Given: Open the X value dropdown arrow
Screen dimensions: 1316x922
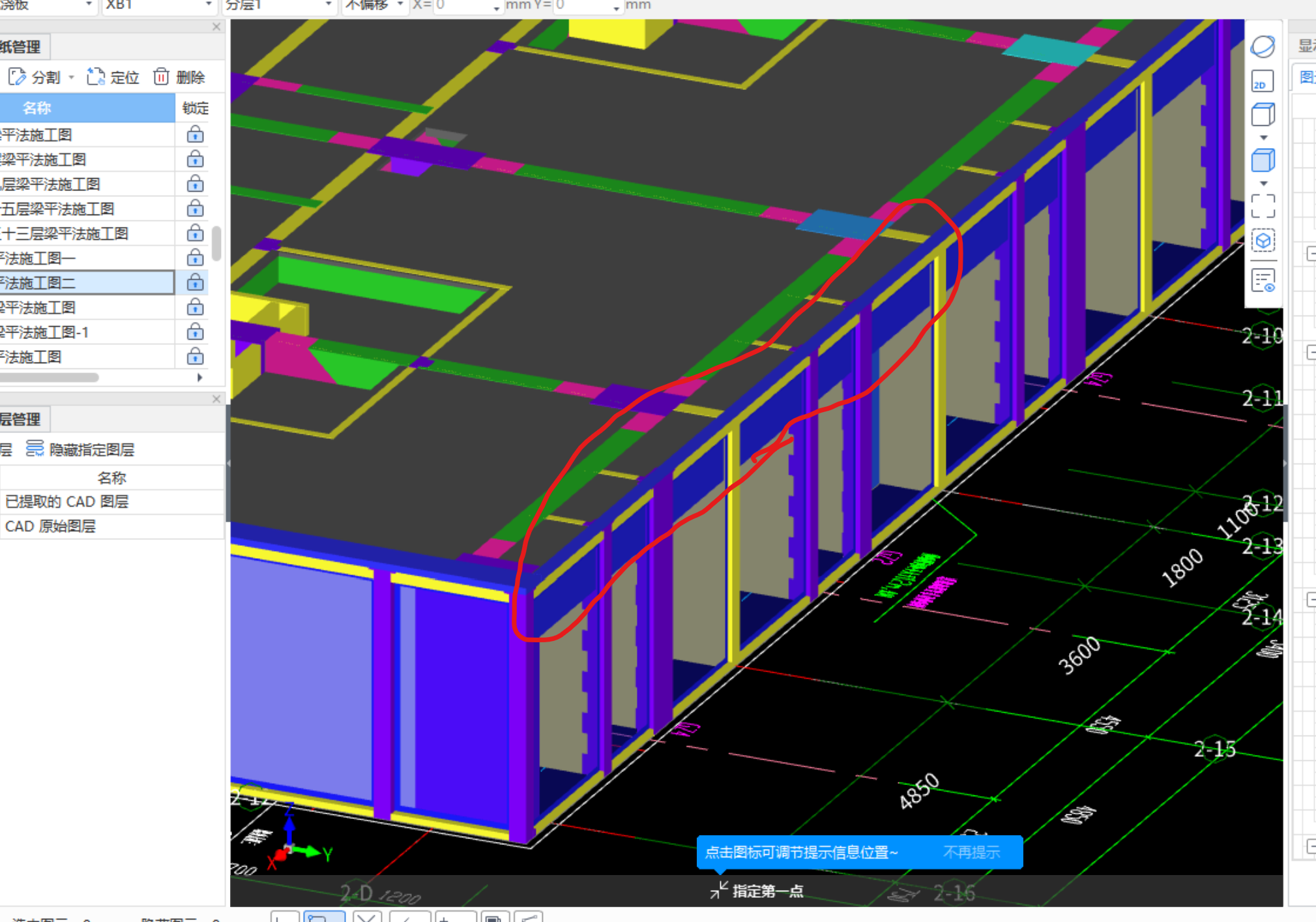Looking at the screenshot, I should (497, 8).
